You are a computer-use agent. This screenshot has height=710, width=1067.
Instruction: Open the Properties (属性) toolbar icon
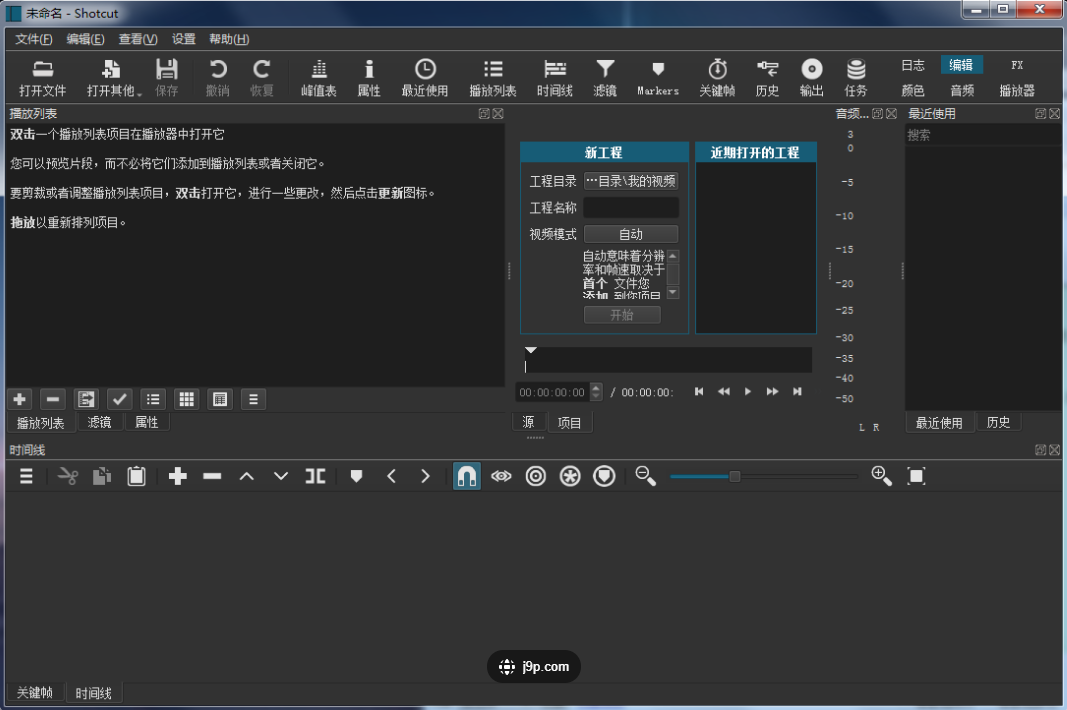point(369,78)
